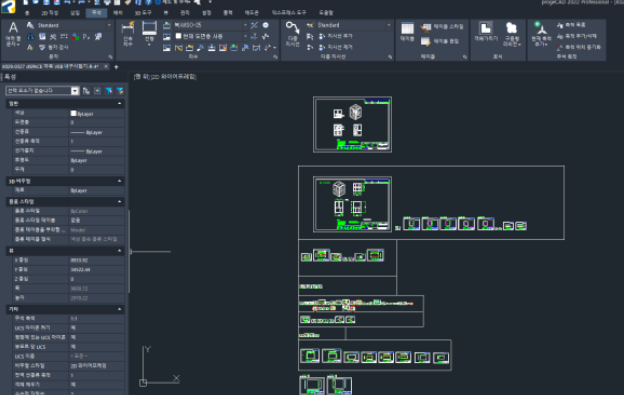This screenshot has height=395, width=624.
Task: Open the Express Tools ribbon tab
Action: [289, 13]
